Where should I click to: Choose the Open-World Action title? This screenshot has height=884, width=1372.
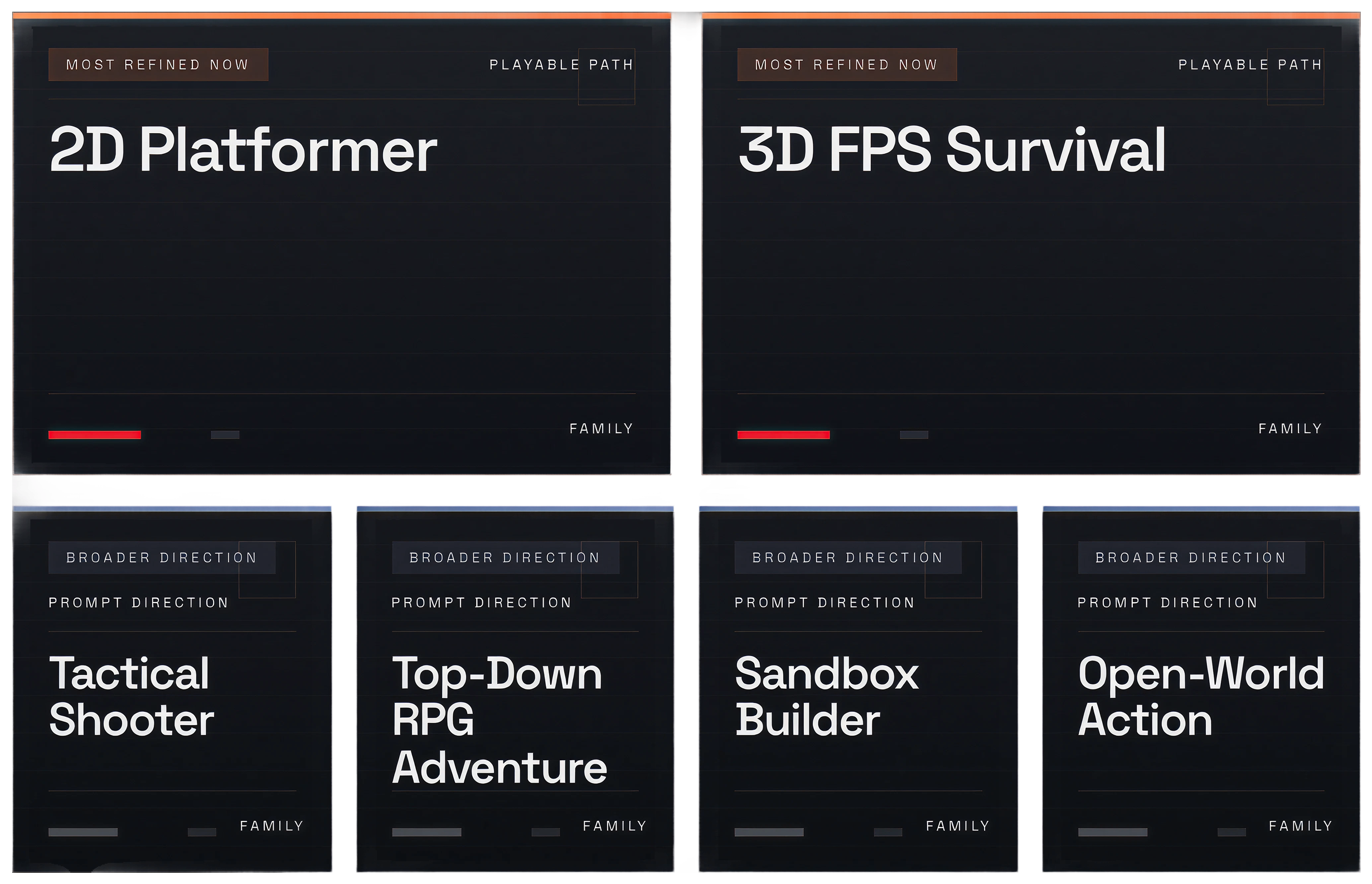[x=1200, y=696]
